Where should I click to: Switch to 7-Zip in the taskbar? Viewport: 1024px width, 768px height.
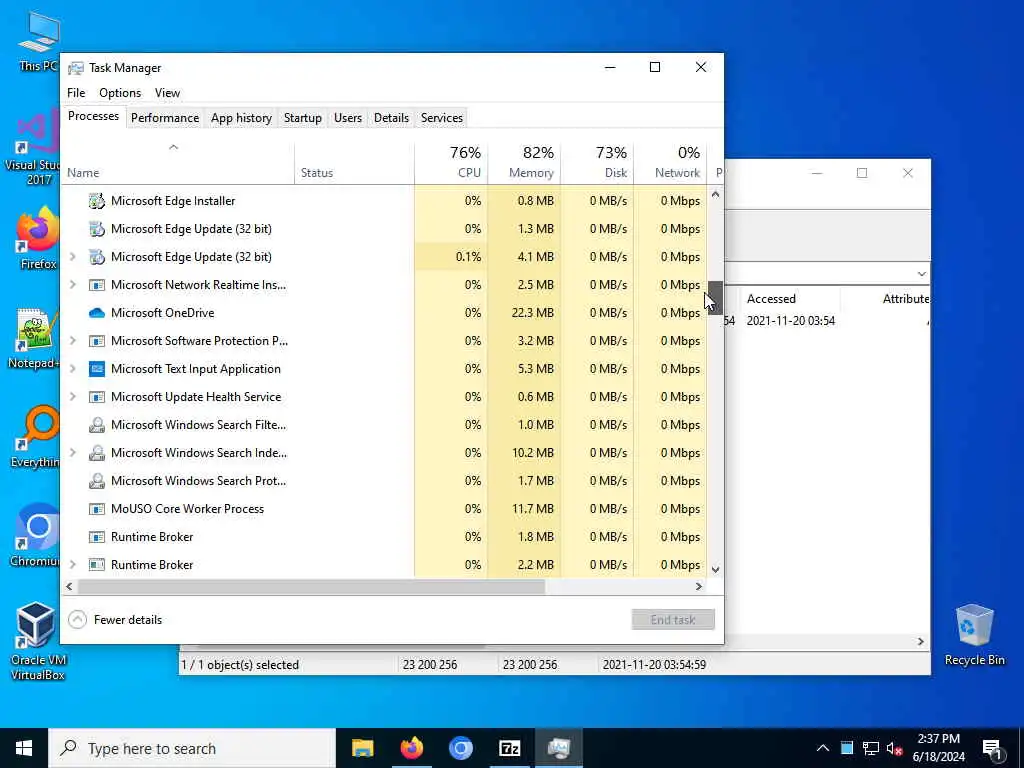[x=509, y=748]
